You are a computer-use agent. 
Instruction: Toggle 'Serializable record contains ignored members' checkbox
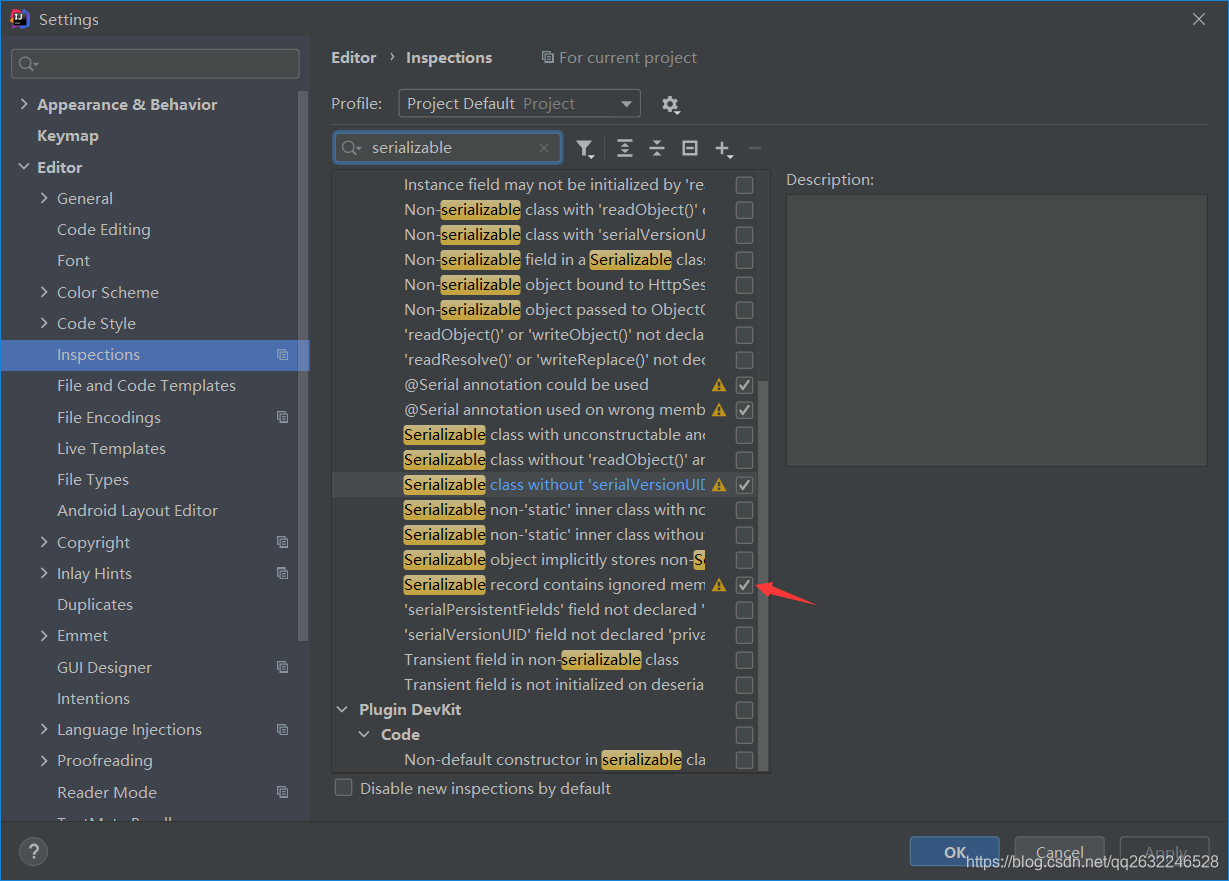[x=744, y=585]
